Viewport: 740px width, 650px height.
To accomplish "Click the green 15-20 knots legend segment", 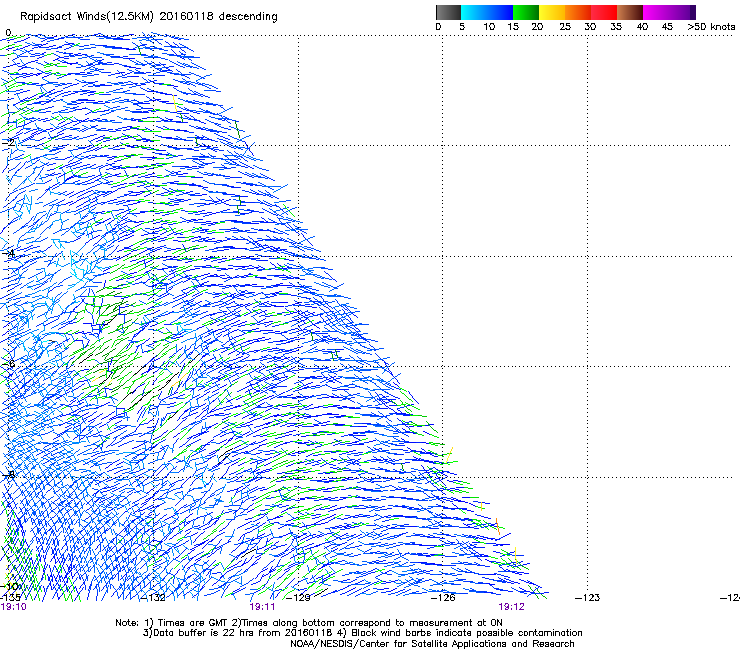I will coord(526,12).
